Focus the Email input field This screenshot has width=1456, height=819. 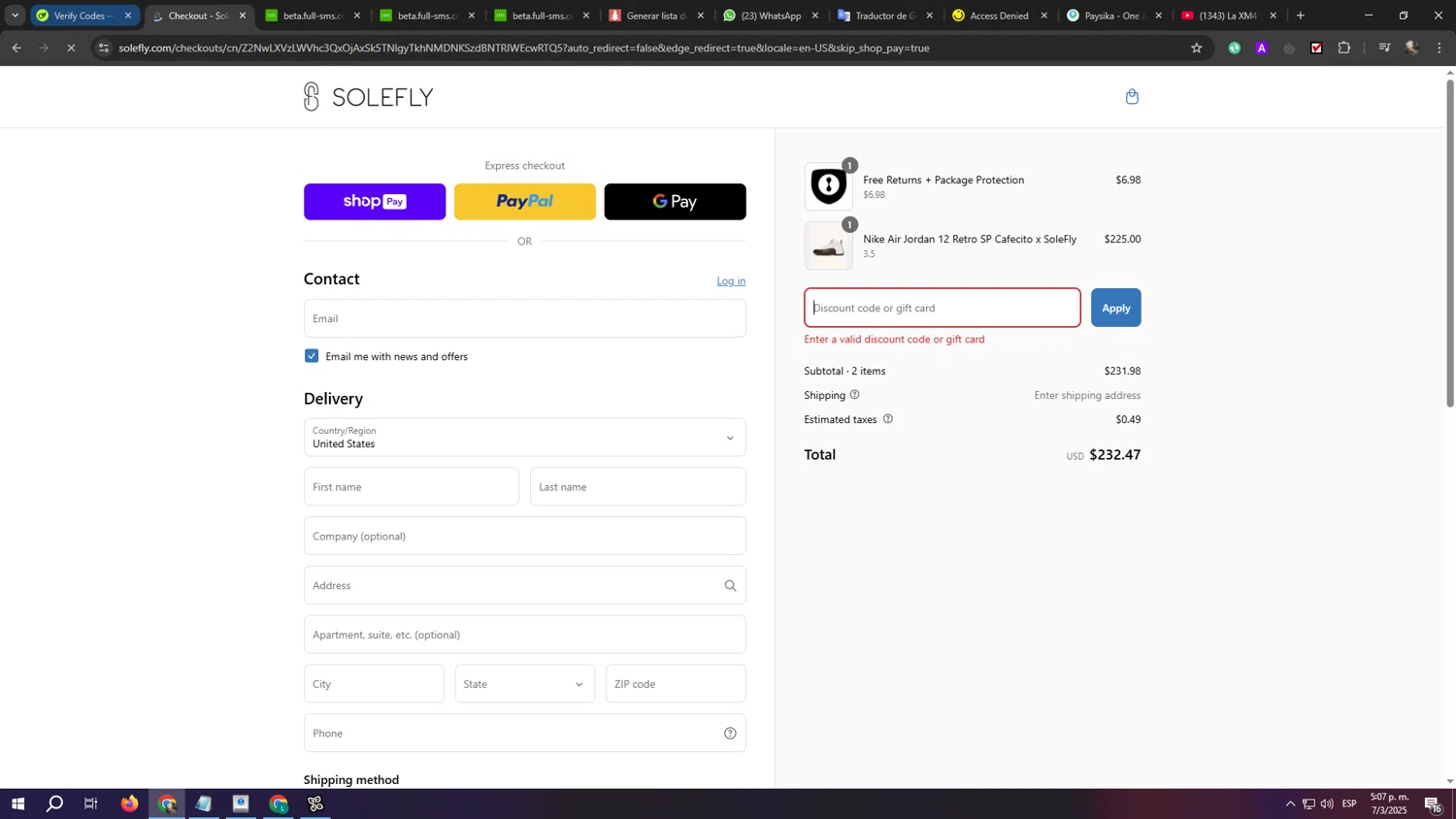pos(524,318)
